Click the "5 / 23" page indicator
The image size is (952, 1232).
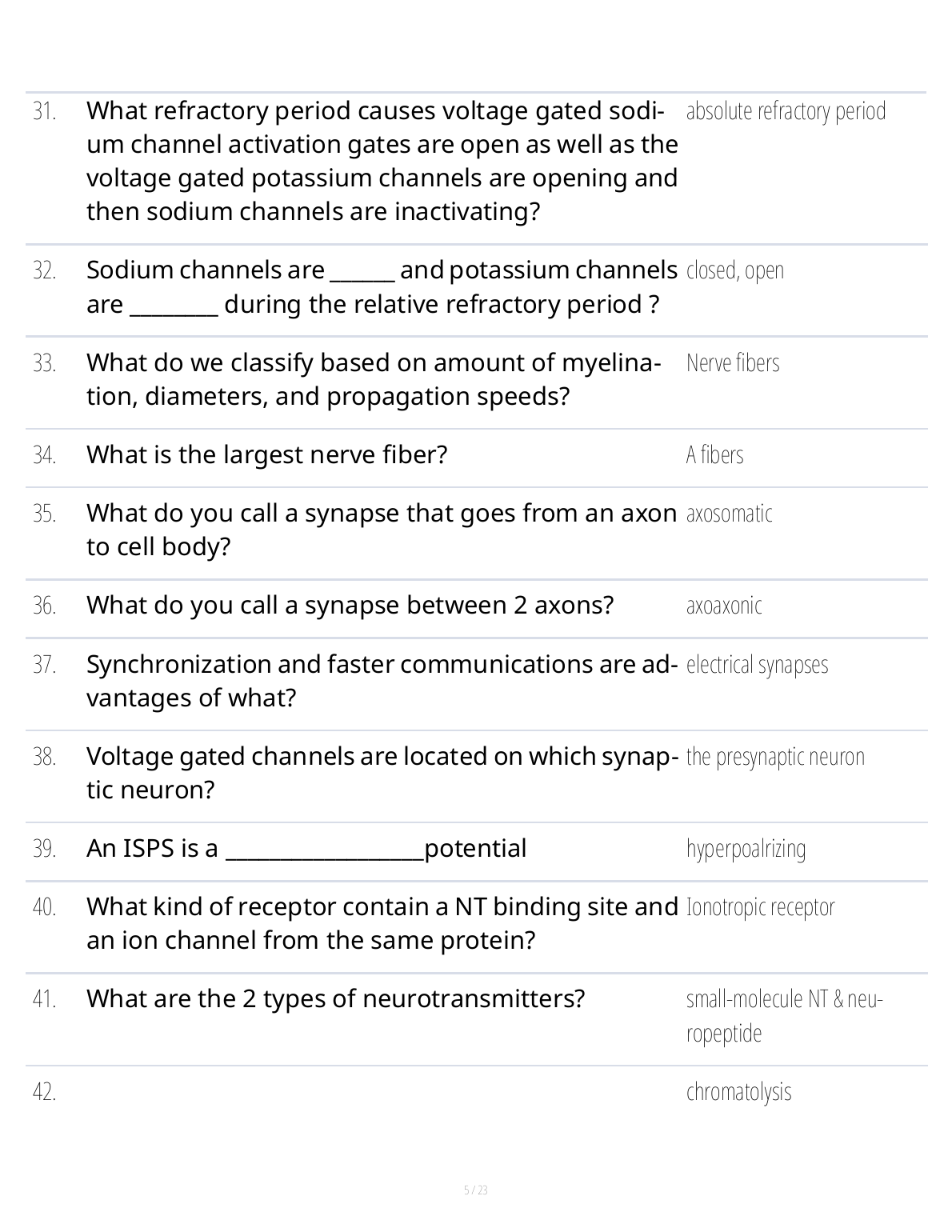coord(476,1190)
